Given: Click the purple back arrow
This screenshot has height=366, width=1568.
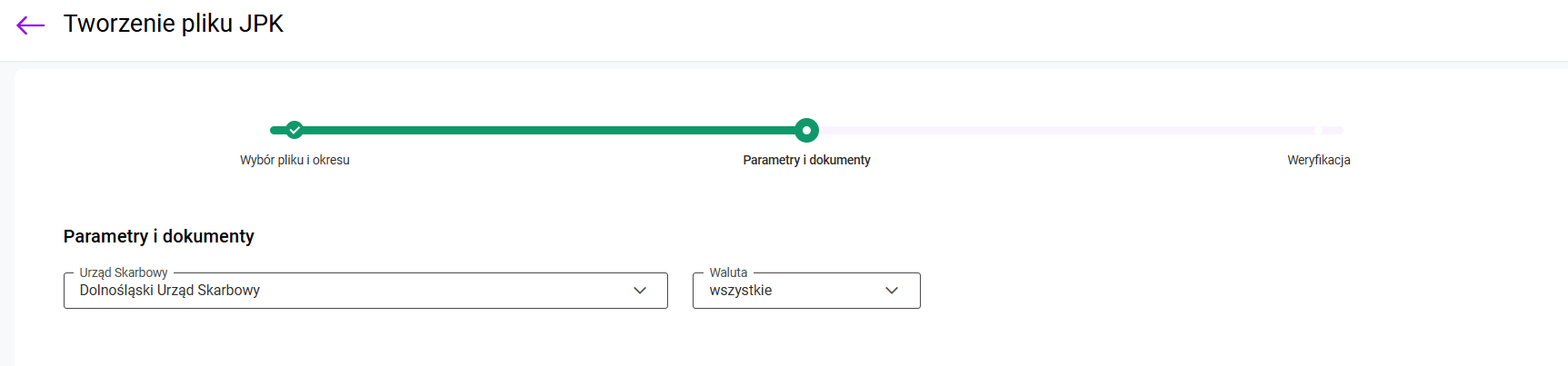Looking at the screenshot, I should click(x=30, y=25).
